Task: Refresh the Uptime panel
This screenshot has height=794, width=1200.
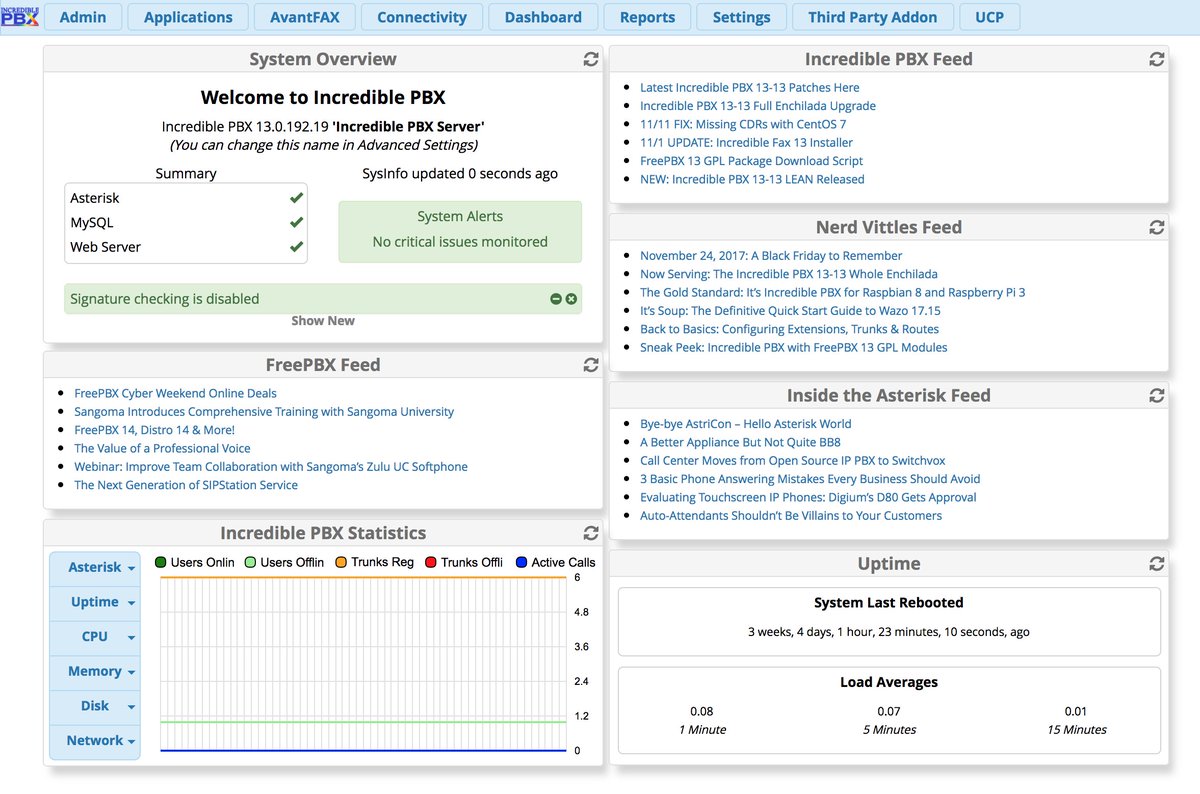Action: point(1157,564)
